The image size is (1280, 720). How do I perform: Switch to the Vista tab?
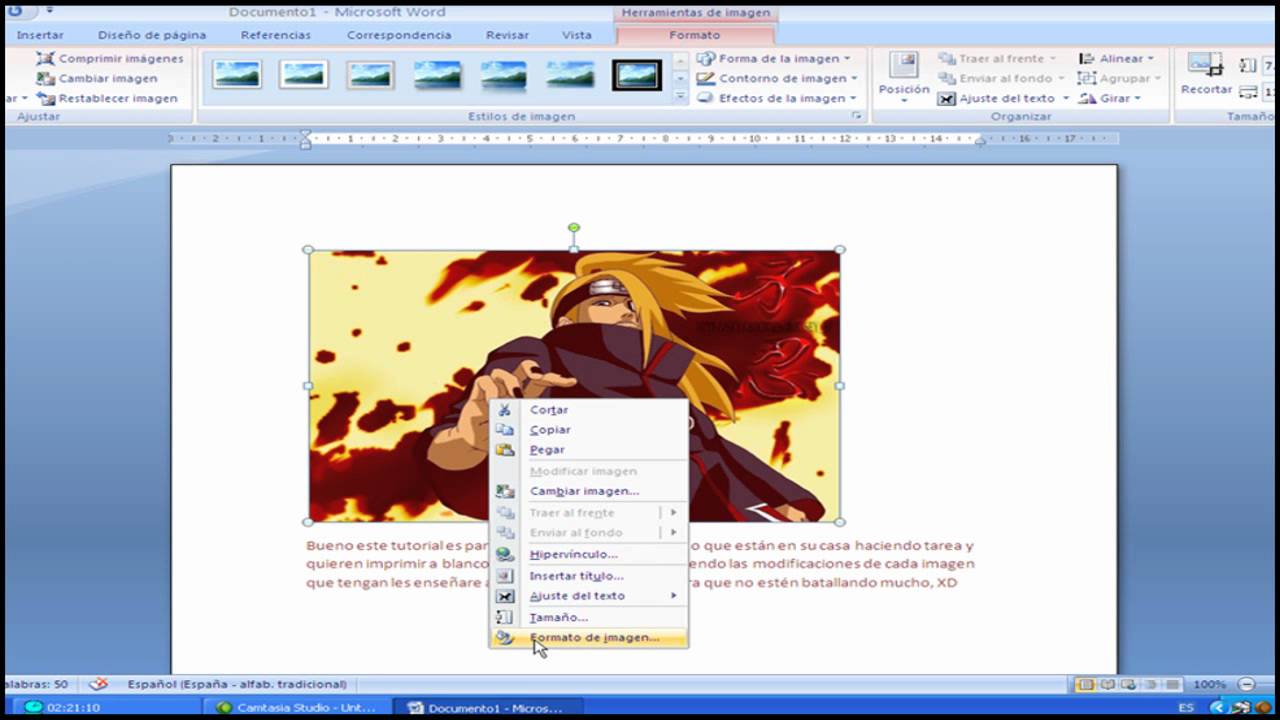tap(577, 35)
